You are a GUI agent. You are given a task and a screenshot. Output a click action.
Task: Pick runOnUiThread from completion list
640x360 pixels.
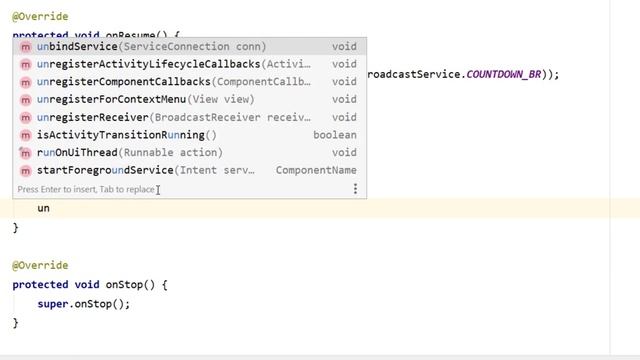pyautogui.click(x=189, y=152)
